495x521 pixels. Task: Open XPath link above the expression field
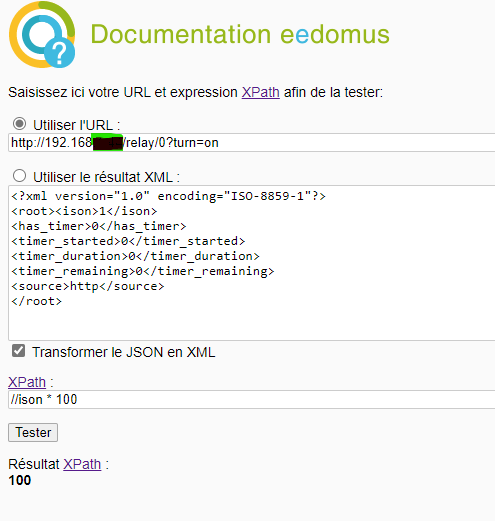(27, 382)
